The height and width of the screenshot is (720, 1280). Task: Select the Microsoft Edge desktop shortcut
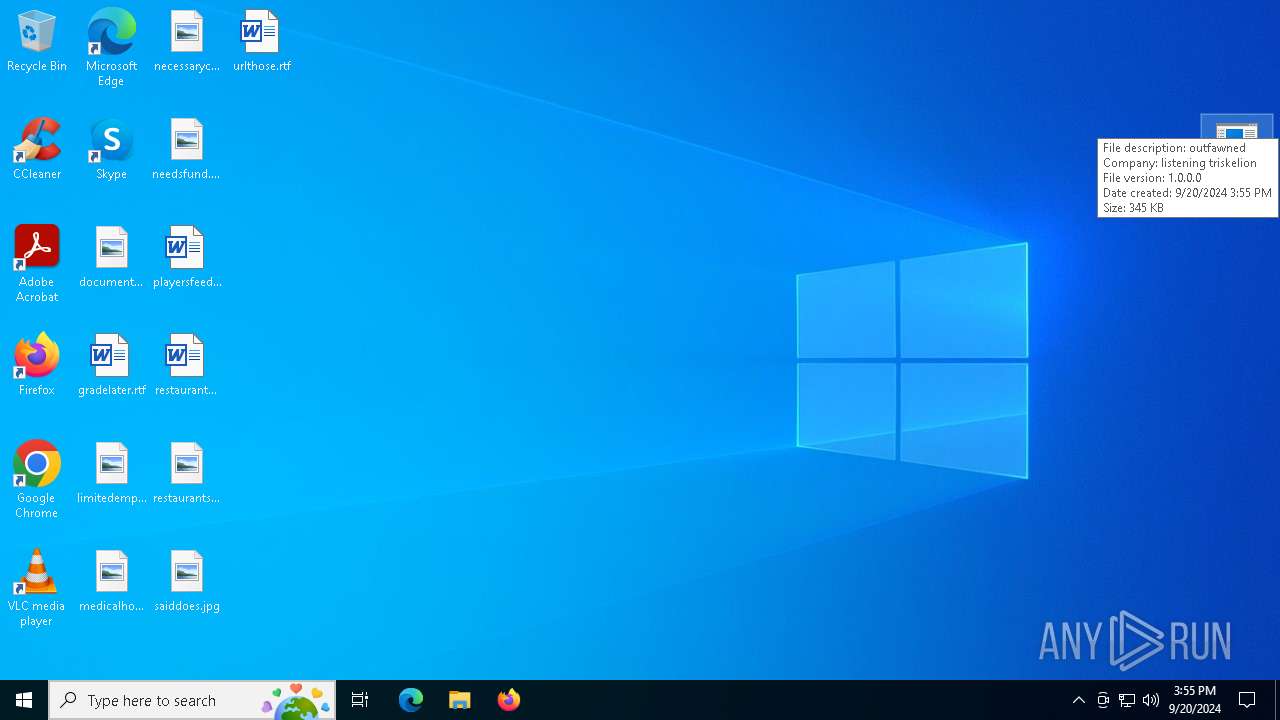(111, 48)
